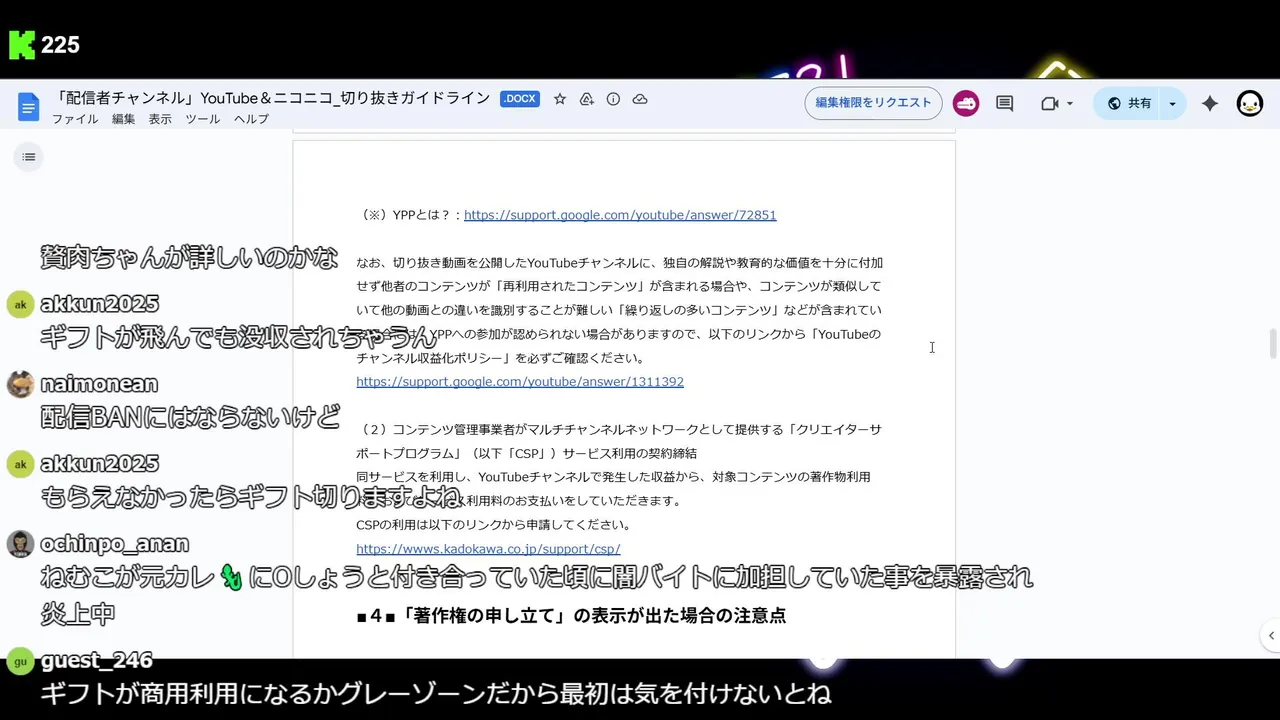Show the document outline icon
Screen dimensions: 1280x720
(x=28, y=157)
